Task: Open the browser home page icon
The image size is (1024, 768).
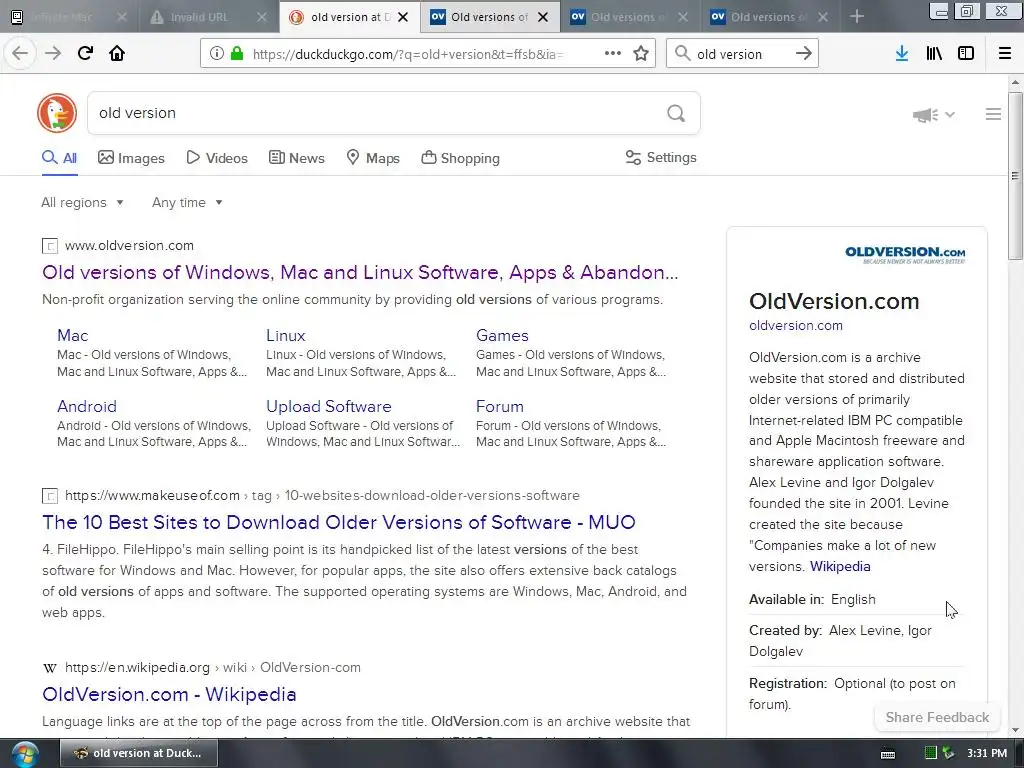Action: click(117, 54)
